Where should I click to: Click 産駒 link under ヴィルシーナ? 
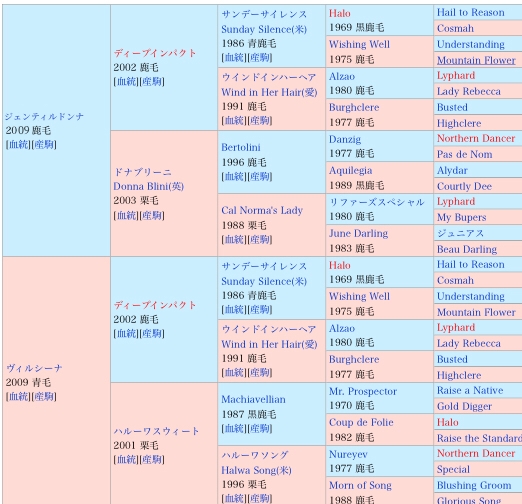click(x=44, y=396)
